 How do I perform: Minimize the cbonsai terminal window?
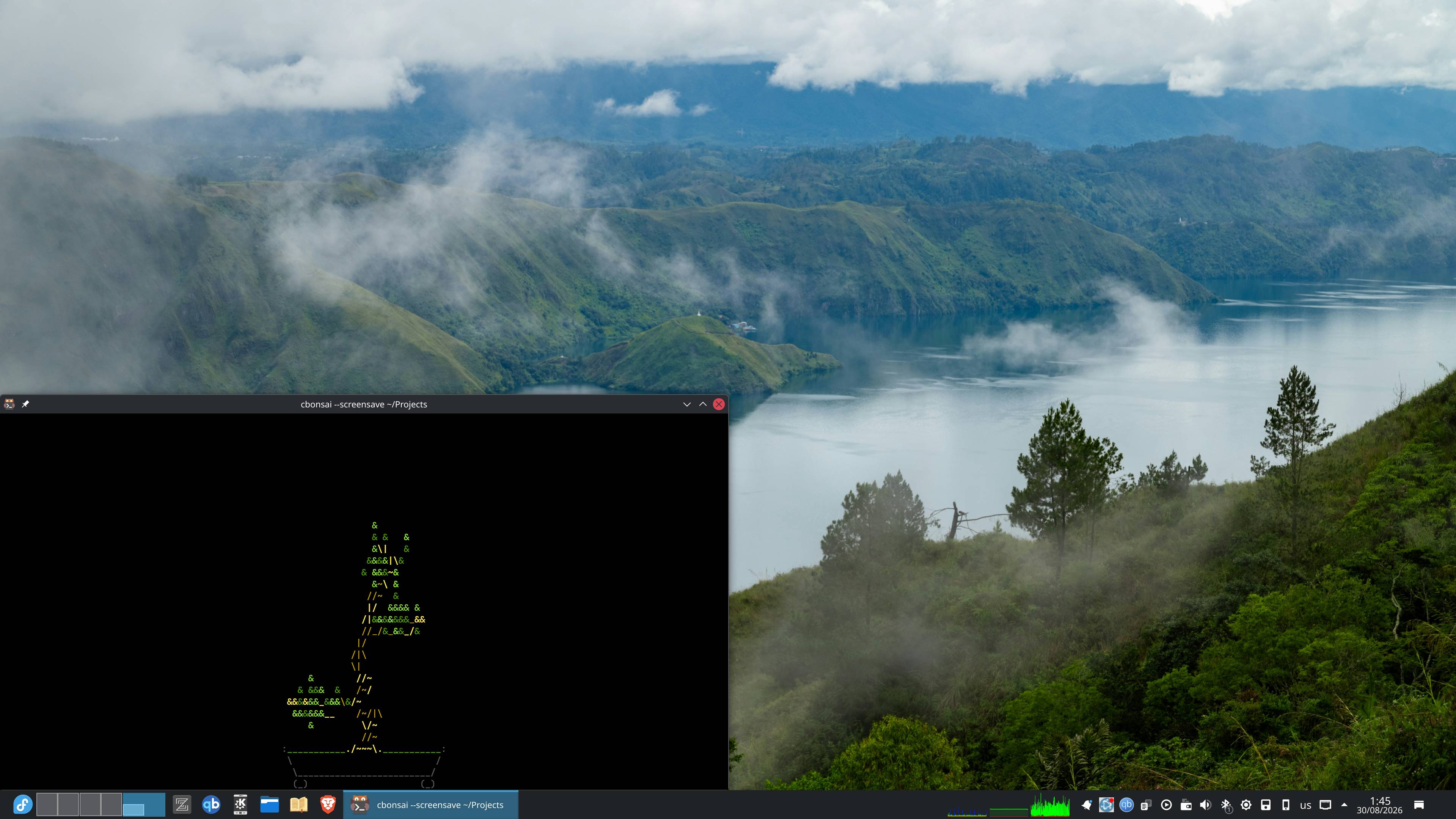point(687,404)
